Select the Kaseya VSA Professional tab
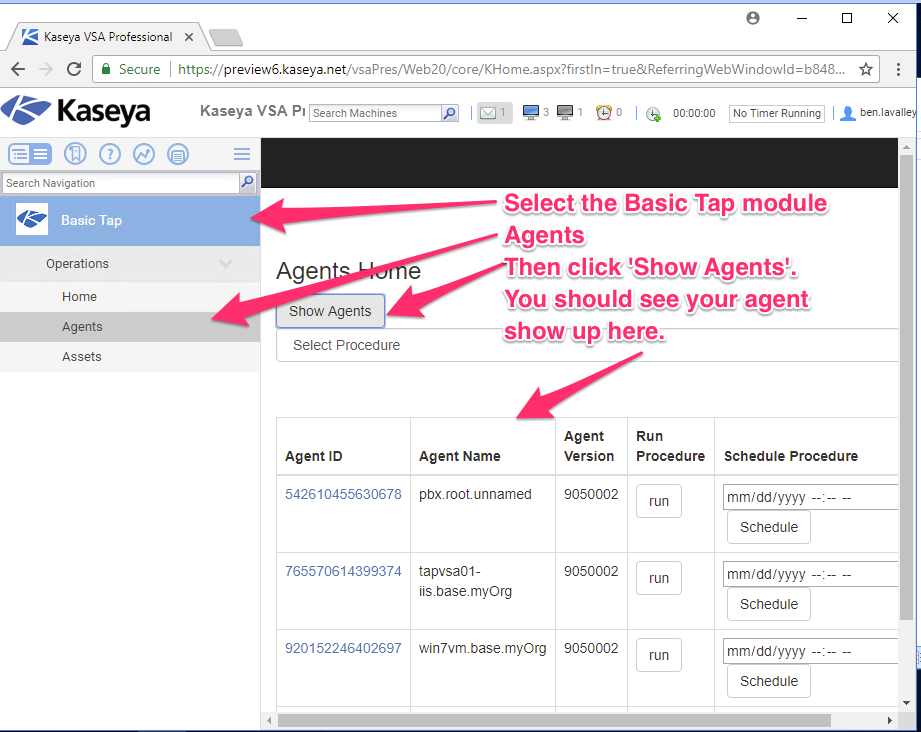The width and height of the screenshot is (921, 732). coord(108,37)
